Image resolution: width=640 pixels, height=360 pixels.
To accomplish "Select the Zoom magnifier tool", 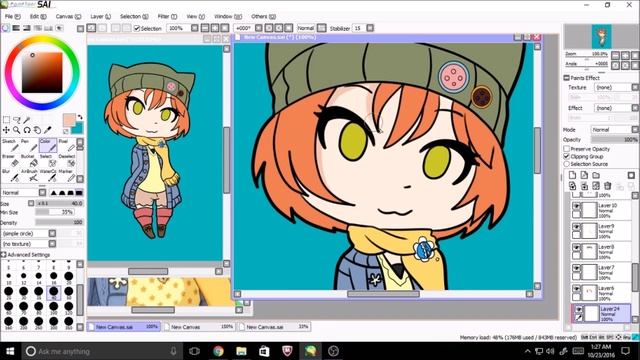I will (17, 130).
